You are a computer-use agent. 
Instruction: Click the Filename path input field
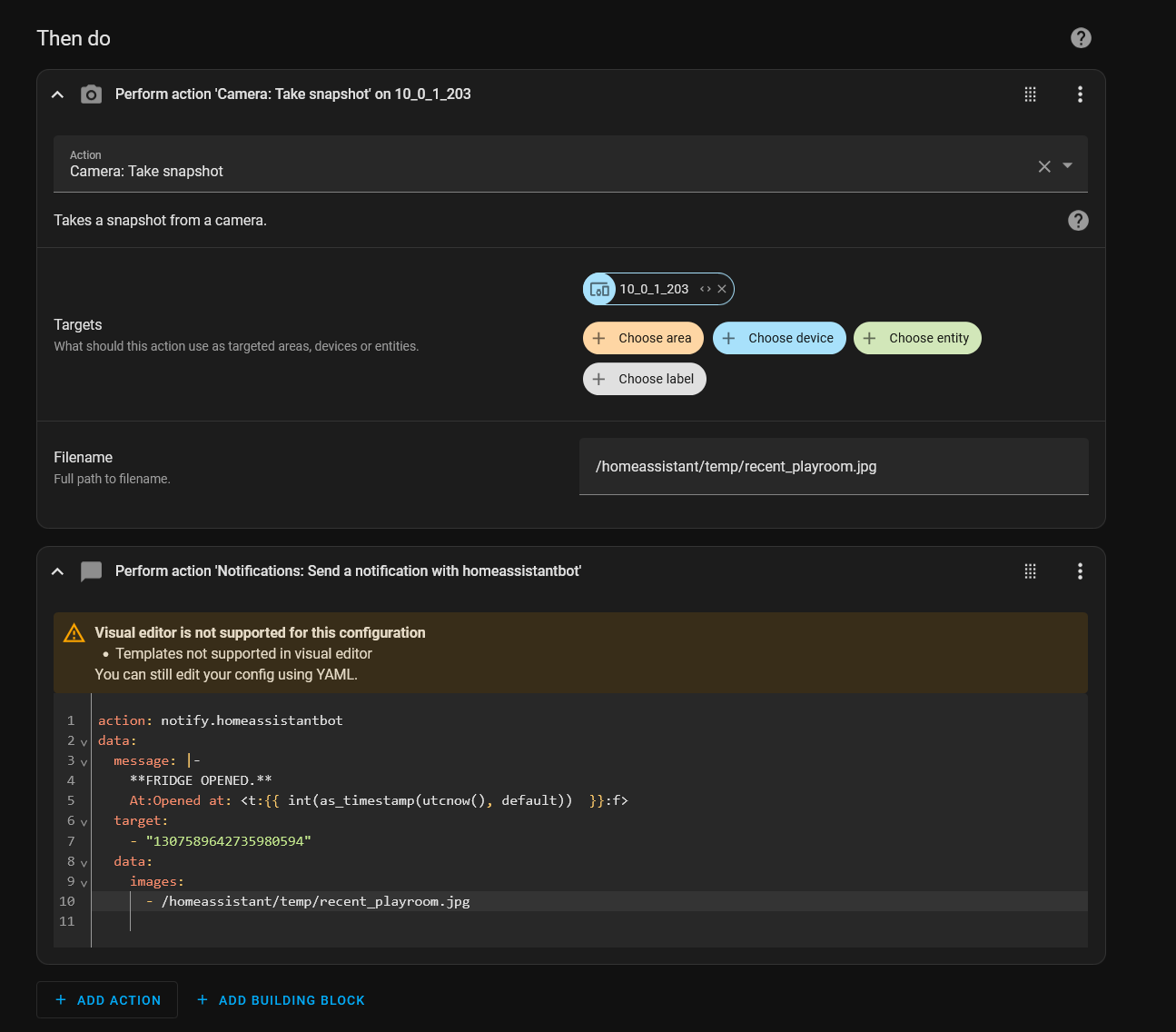click(833, 466)
